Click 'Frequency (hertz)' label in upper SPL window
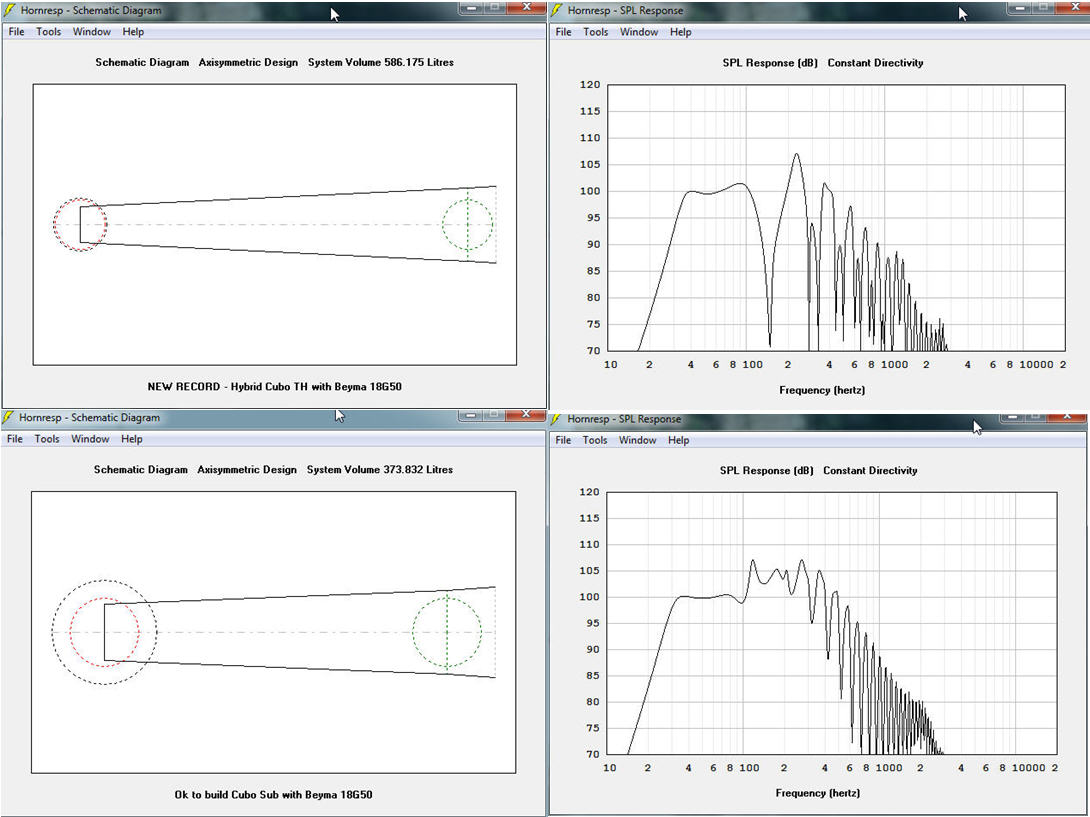Image resolution: width=1090 pixels, height=817 pixels. 822,390
